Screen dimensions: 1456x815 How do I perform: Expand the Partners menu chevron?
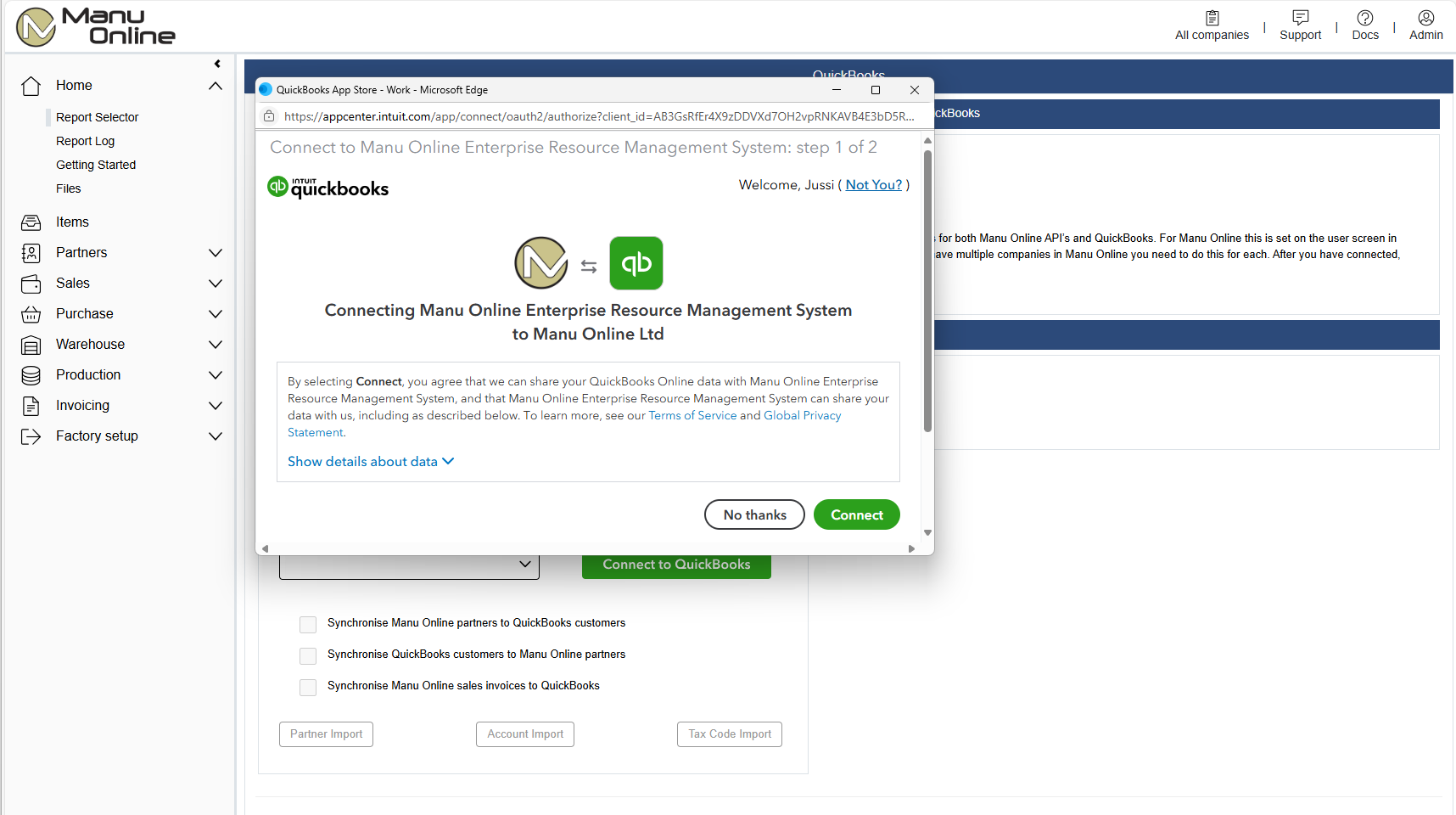(x=216, y=253)
